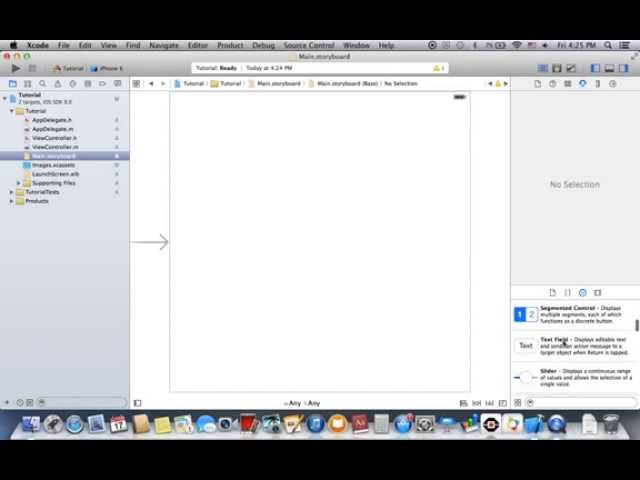This screenshot has width=640, height=480.
Task: Click the yellow warning in the jump bar
Action: click(498, 84)
